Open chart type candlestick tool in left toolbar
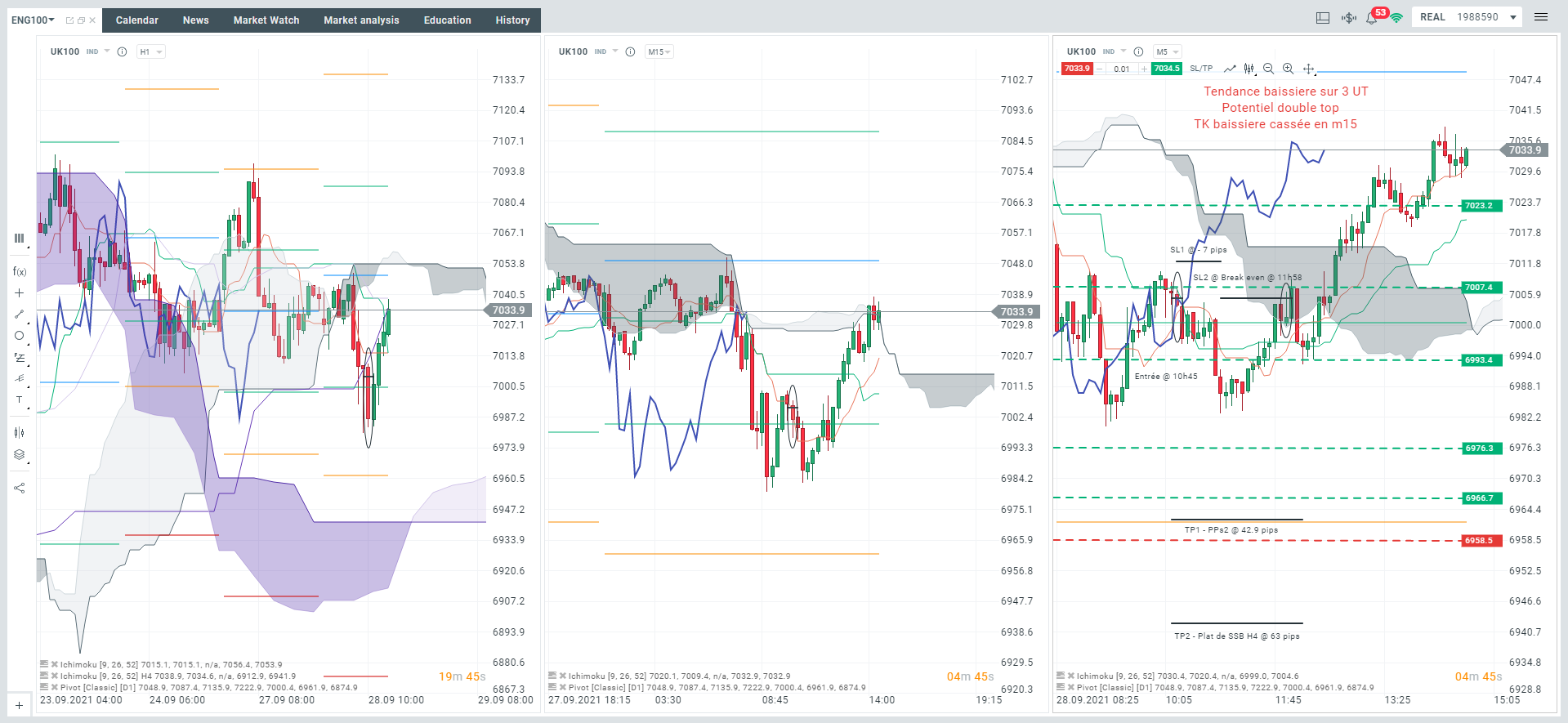This screenshot has height=723, width=1568. [19, 432]
